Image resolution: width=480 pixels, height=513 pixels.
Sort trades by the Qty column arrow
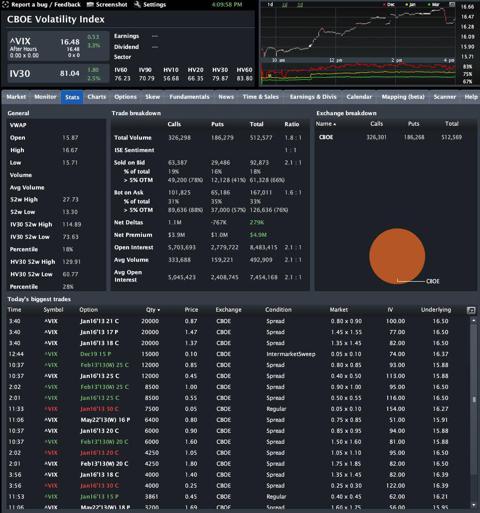click(x=158, y=310)
